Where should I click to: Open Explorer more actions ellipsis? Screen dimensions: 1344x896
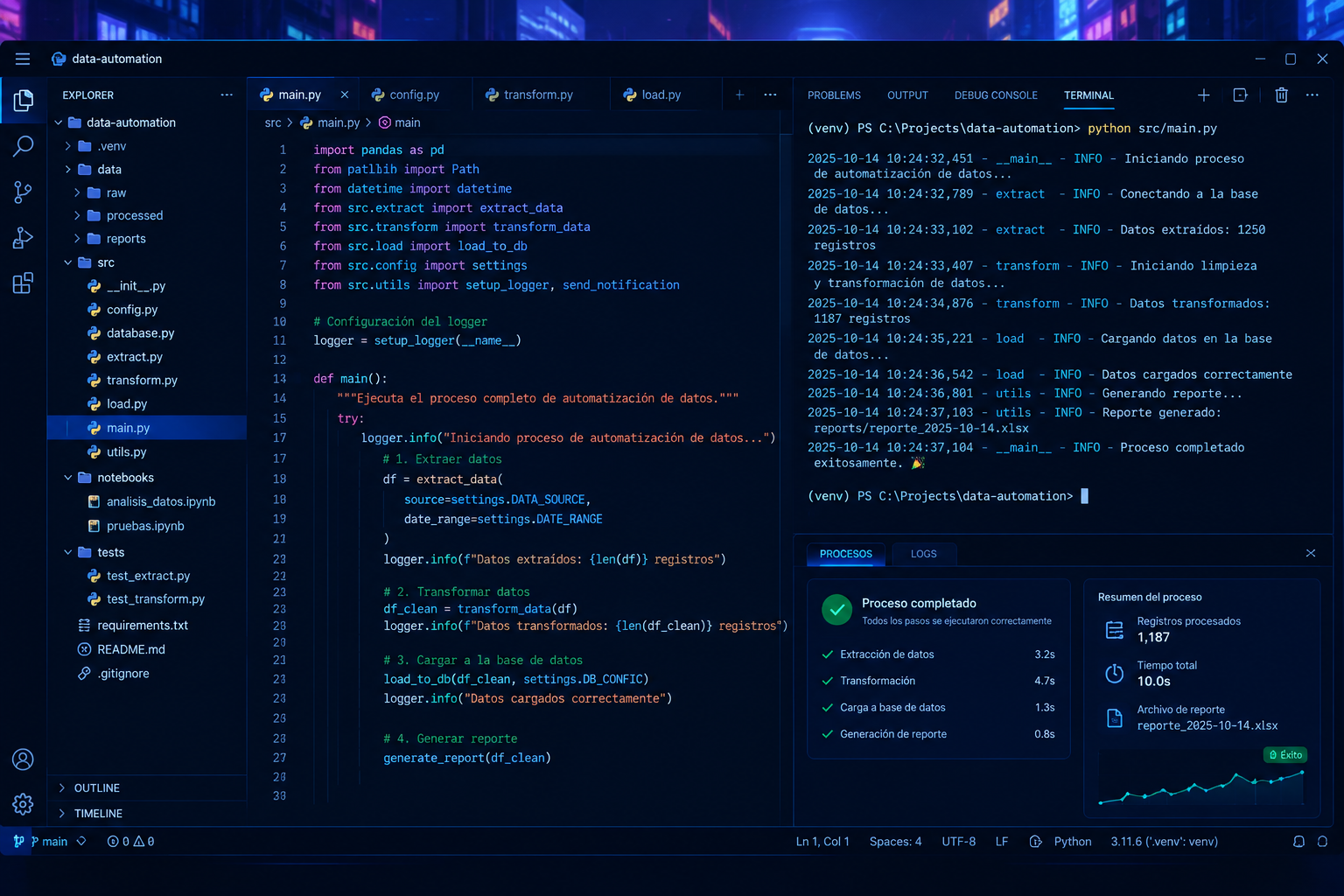227,94
